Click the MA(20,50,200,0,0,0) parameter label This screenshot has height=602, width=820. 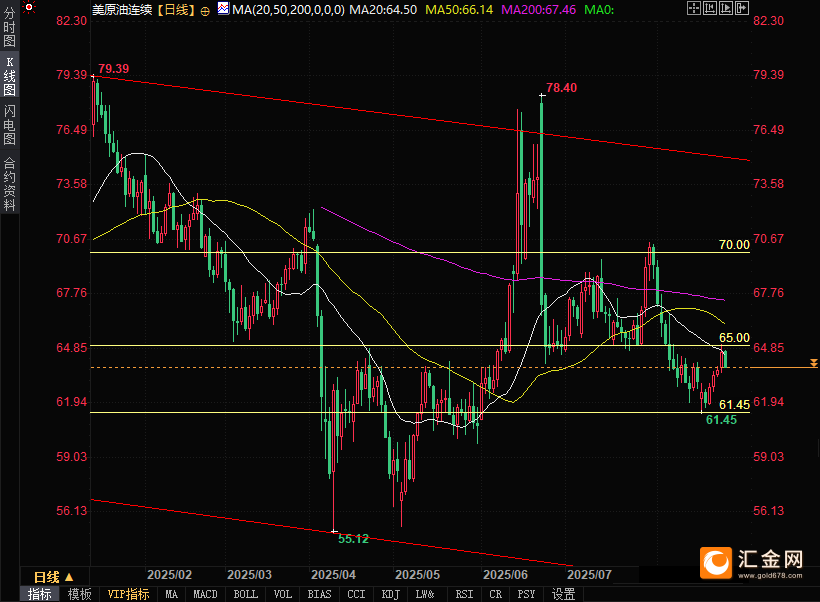[x=288, y=9]
